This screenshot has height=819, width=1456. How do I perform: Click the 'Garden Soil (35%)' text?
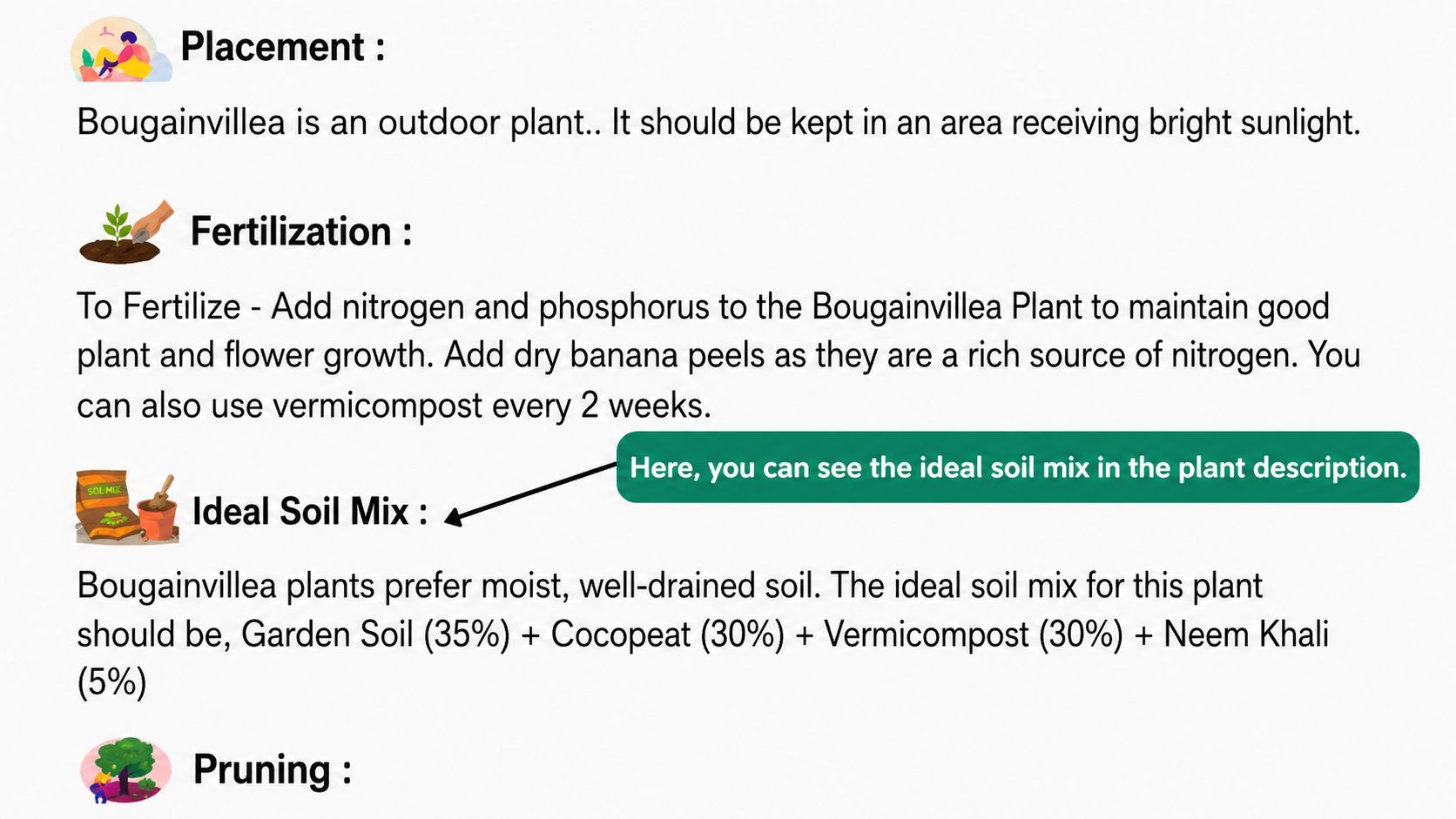coord(375,634)
